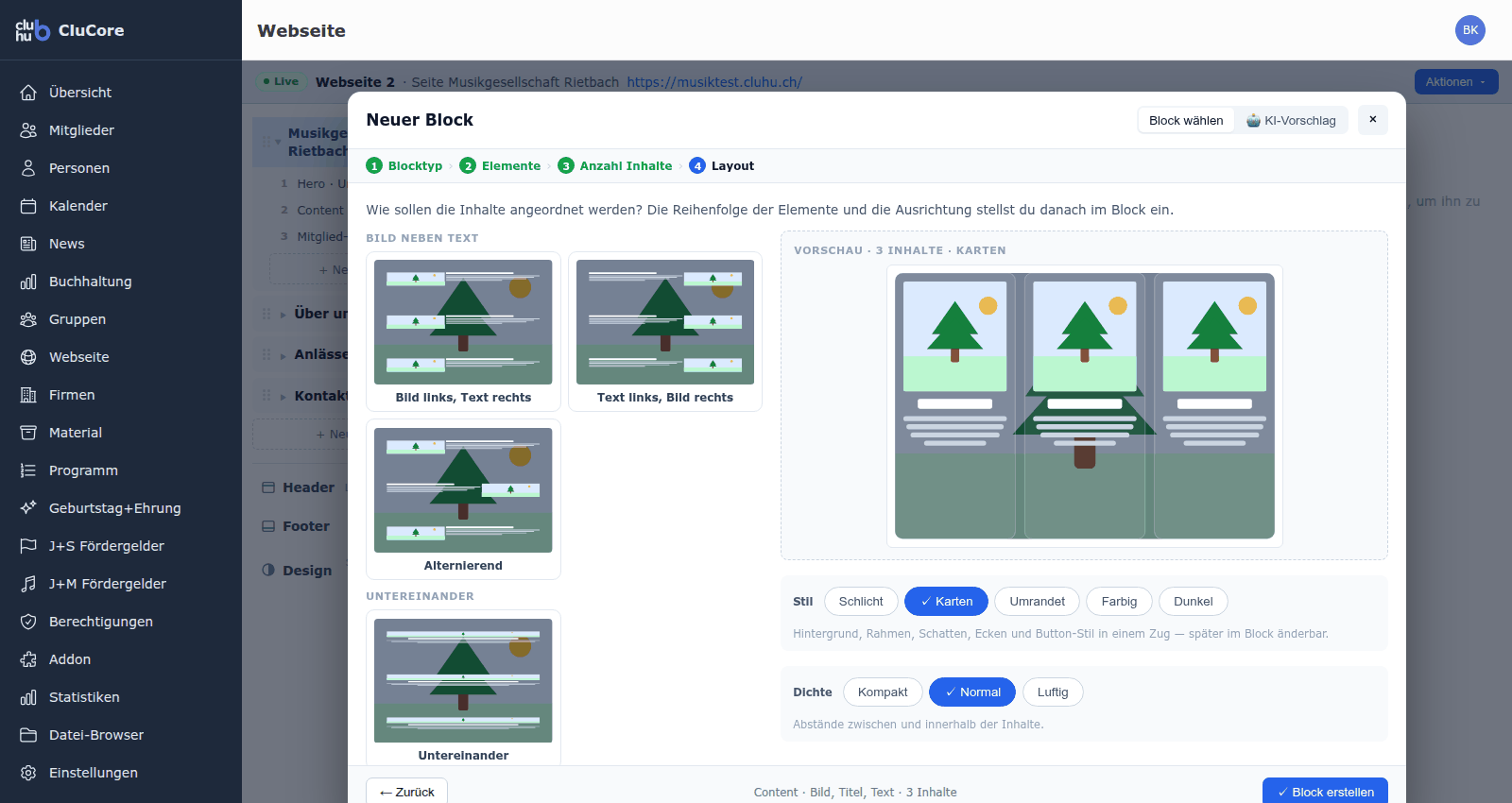Open the Aktionen dropdown
The height and width of the screenshot is (803, 1512).
[x=1456, y=82]
